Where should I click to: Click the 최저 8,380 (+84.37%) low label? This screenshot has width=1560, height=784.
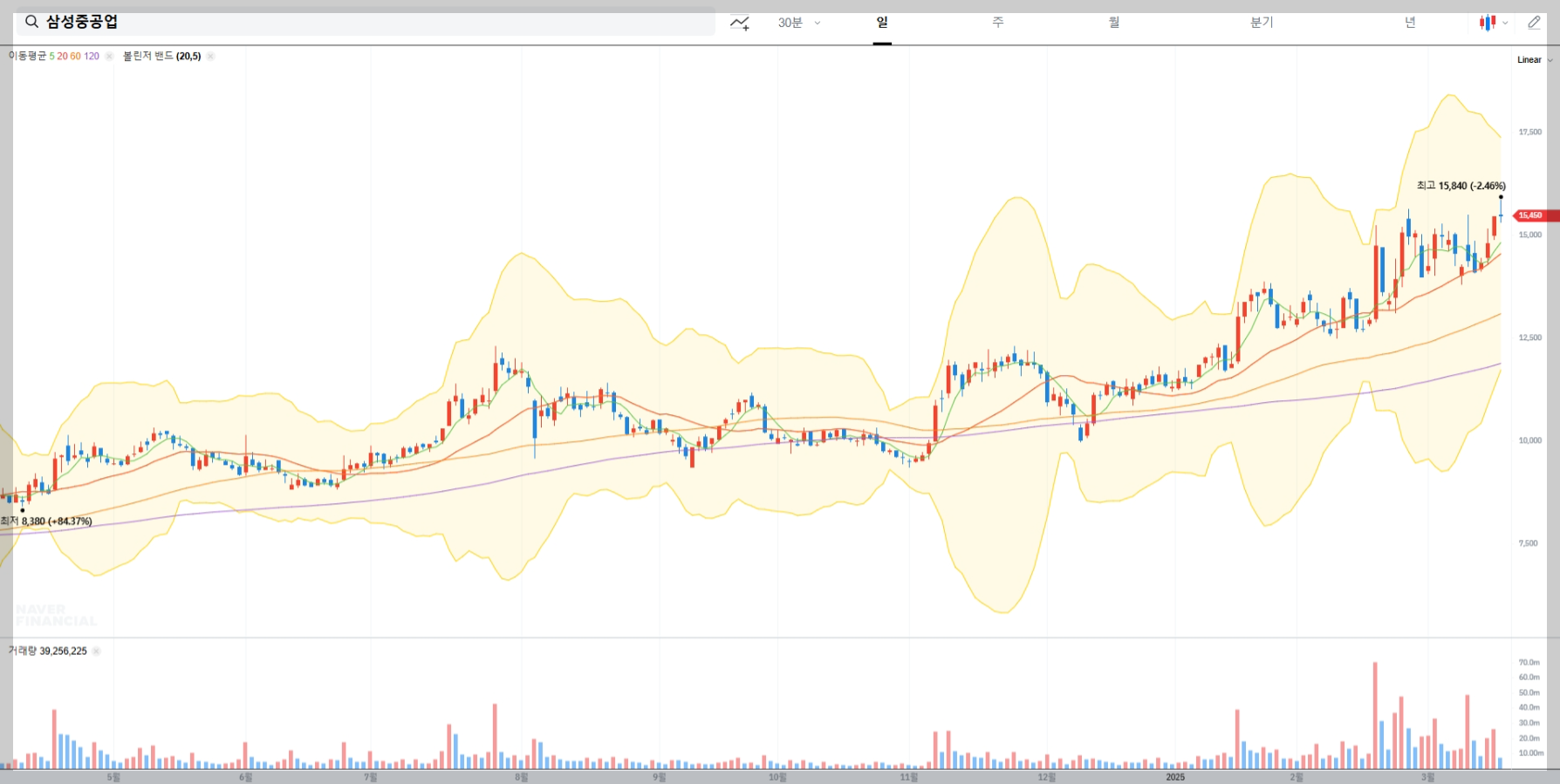tap(46, 522)
